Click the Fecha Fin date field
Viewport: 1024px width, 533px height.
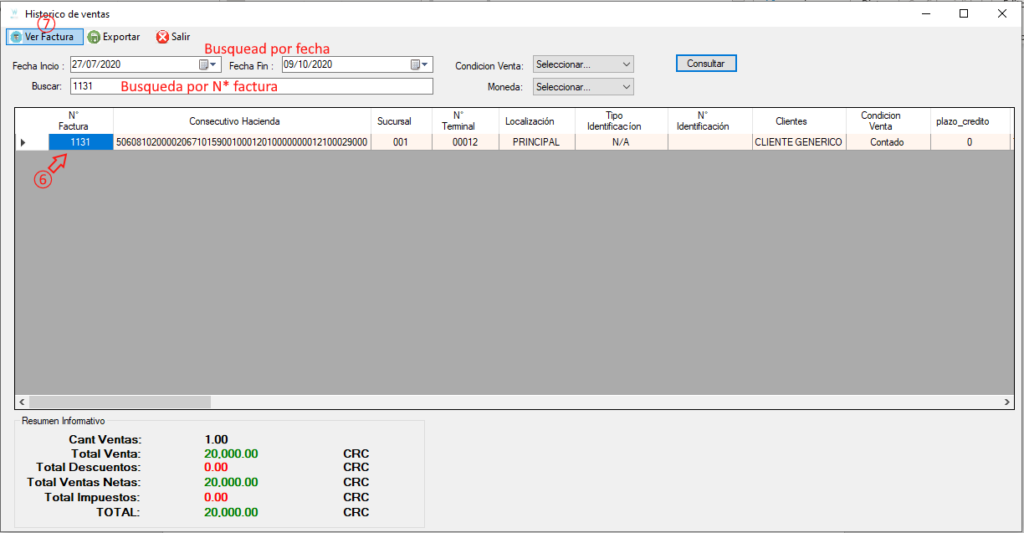[340, 65]
